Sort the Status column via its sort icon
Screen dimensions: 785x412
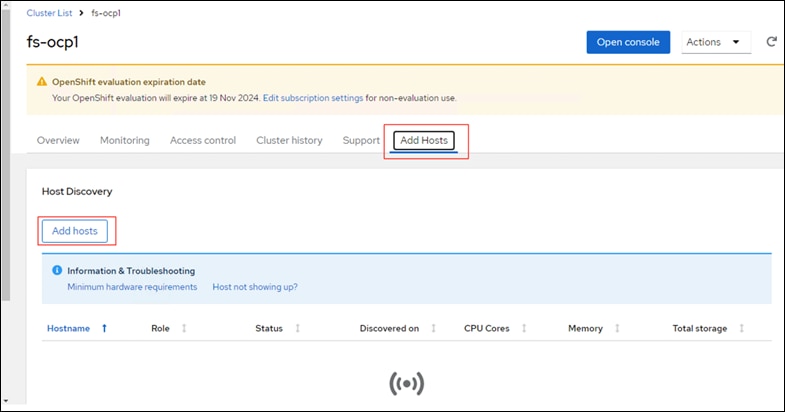pyautogui.click(x=297, y=328)
